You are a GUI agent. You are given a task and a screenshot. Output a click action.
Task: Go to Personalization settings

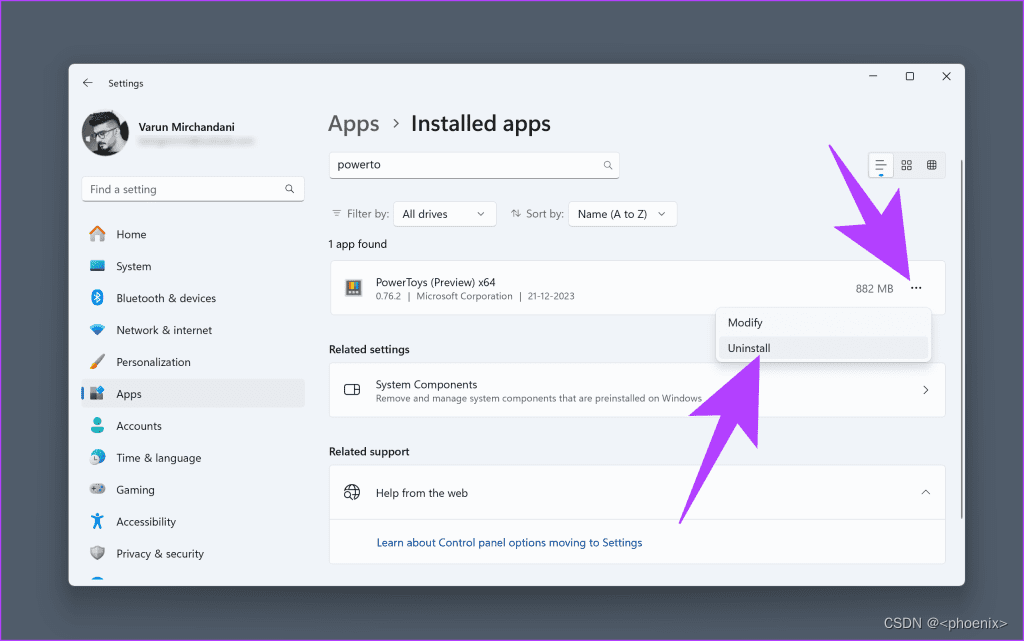[193, 362]
